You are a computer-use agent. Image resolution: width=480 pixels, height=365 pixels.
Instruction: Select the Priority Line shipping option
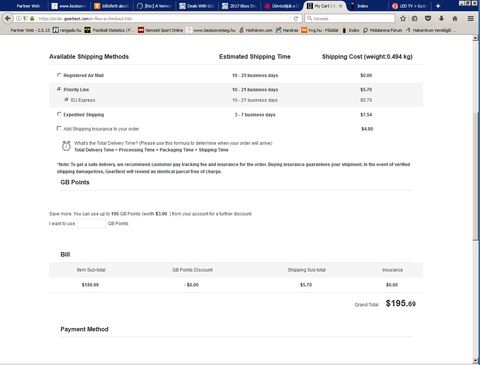click(x=59, y=89)
